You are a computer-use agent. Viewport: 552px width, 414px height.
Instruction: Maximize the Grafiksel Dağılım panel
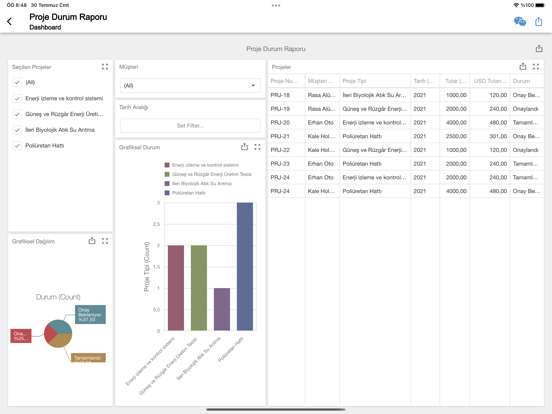105,241
